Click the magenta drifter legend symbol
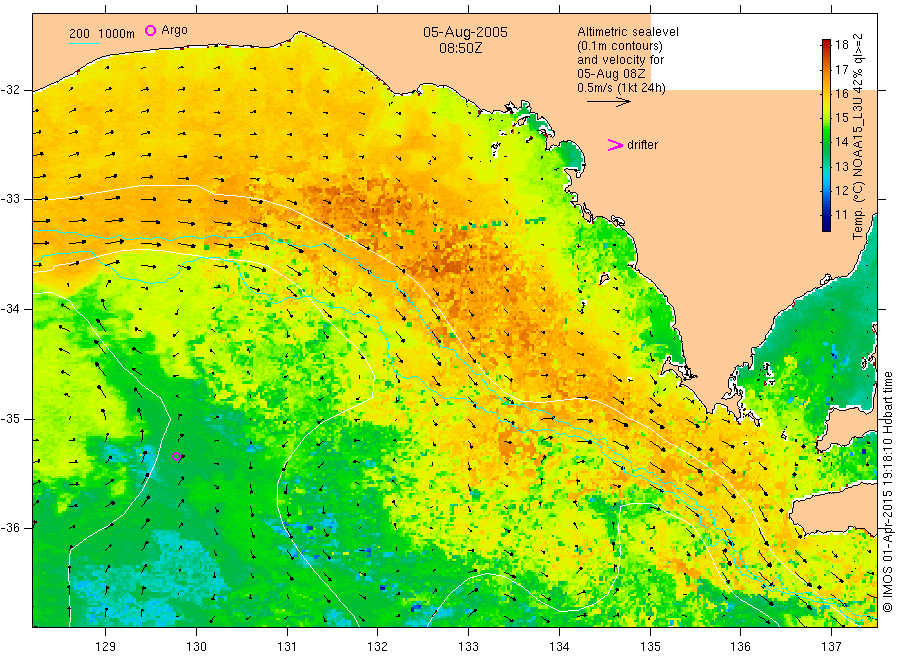Screen dimensions: 900x660 coord(615,145)
